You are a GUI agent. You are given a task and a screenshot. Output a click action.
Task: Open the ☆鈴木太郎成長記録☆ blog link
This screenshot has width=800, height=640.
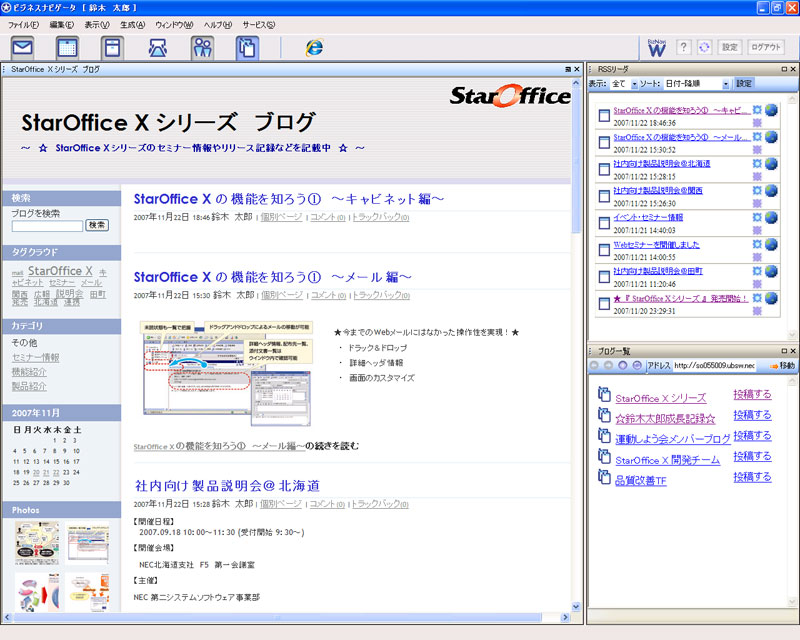point(665,419)
